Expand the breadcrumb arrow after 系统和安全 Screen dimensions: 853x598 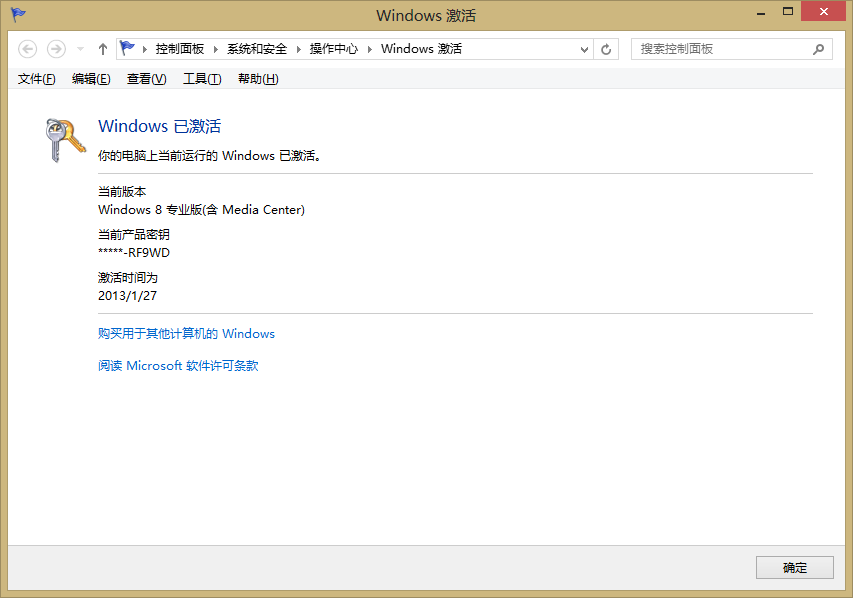coord(298,49)
